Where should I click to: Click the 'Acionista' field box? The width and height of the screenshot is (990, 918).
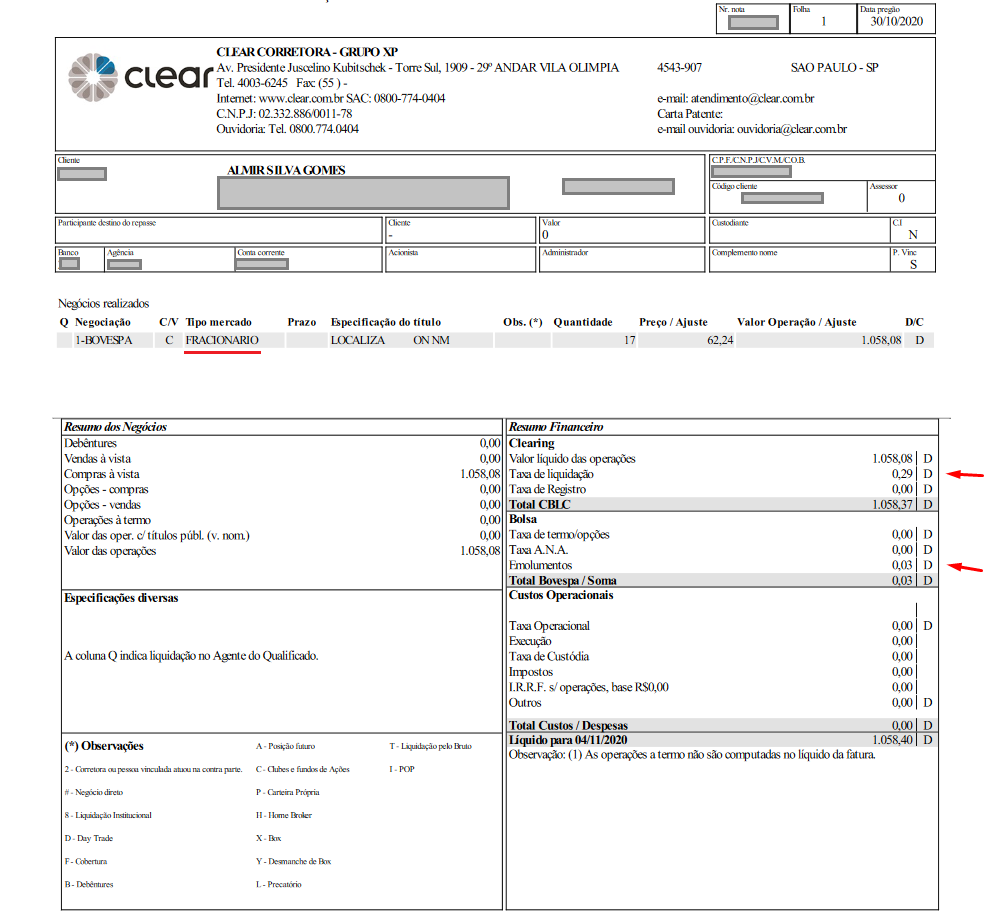461,259
